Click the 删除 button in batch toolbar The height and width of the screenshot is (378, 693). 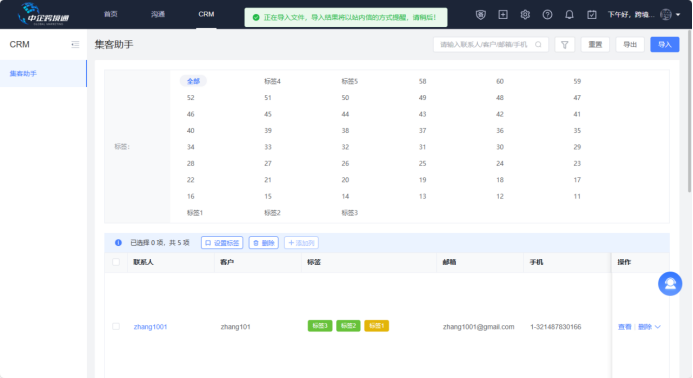tap(263, 243)
